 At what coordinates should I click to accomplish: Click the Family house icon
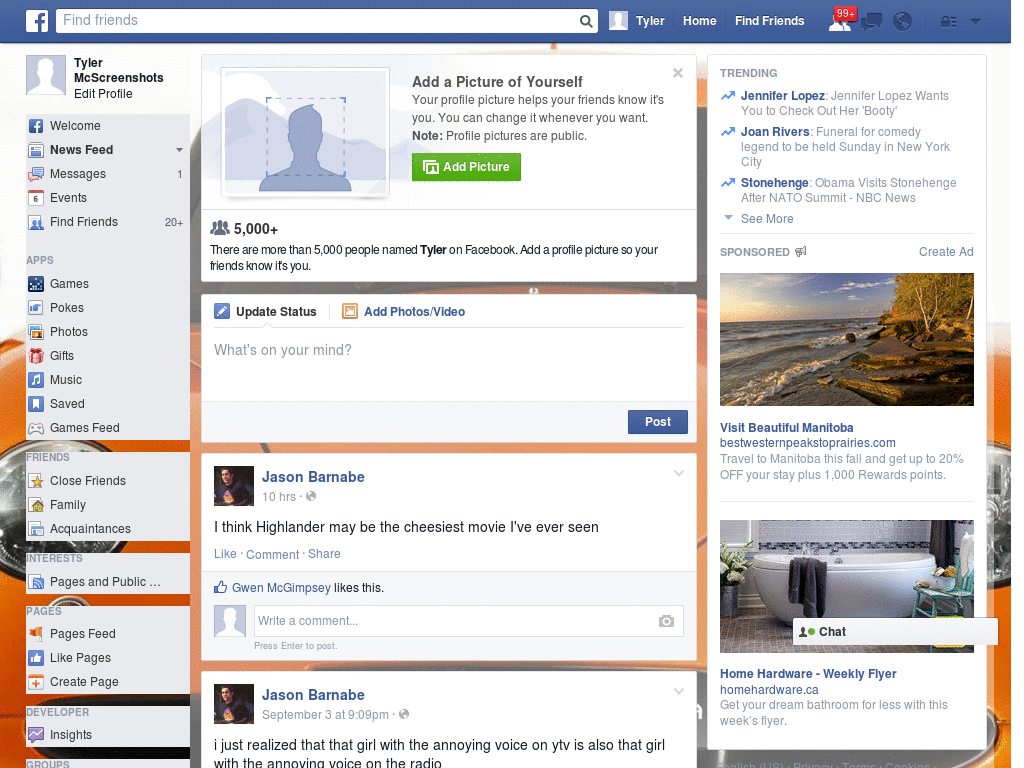36,505
